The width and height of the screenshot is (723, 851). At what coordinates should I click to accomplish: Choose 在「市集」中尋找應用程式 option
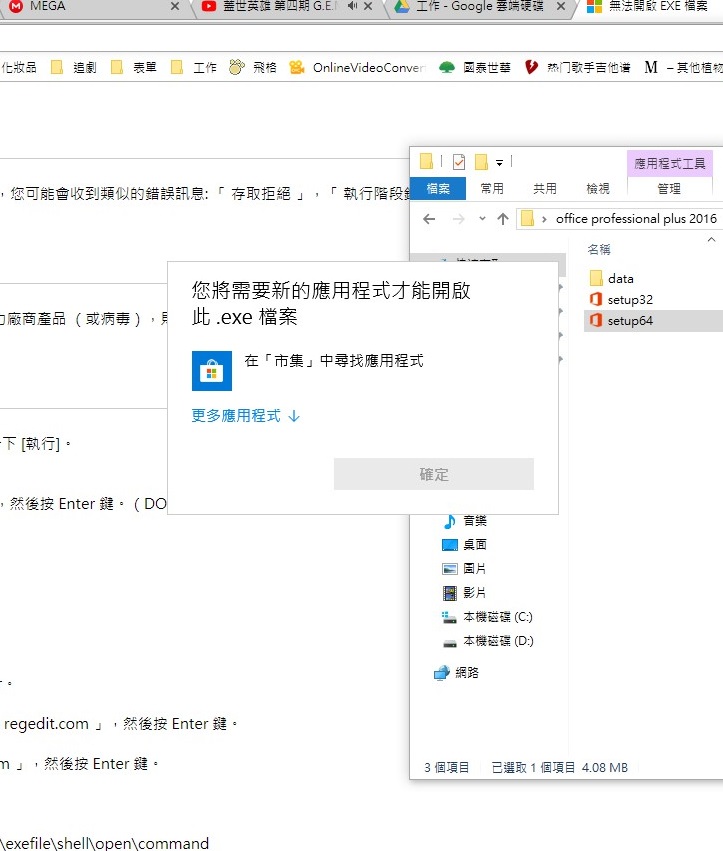coord(334,360)
